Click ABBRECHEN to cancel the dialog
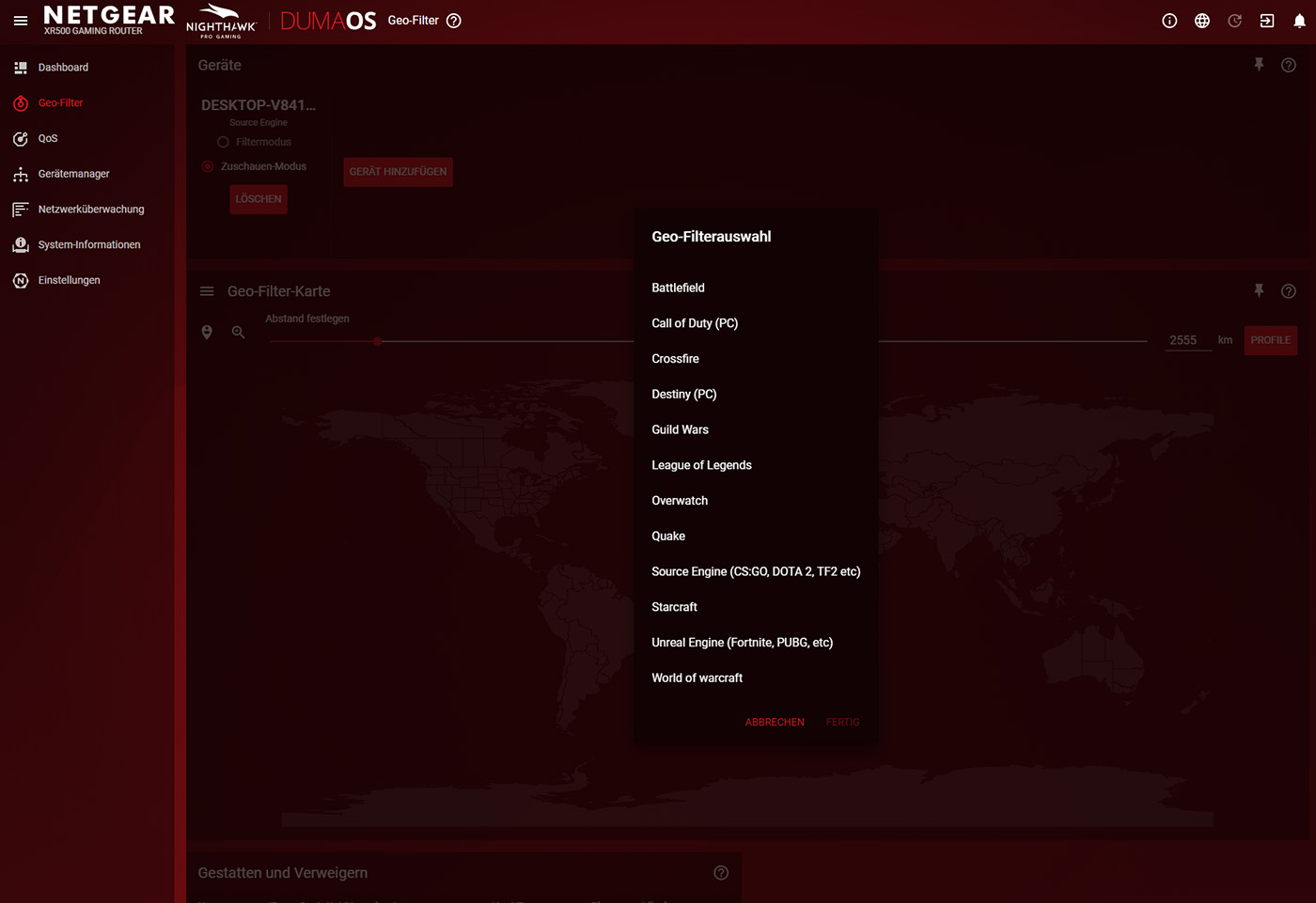Image resolution: width=1316 pixels, height=903 pixels. pos(775,723)
